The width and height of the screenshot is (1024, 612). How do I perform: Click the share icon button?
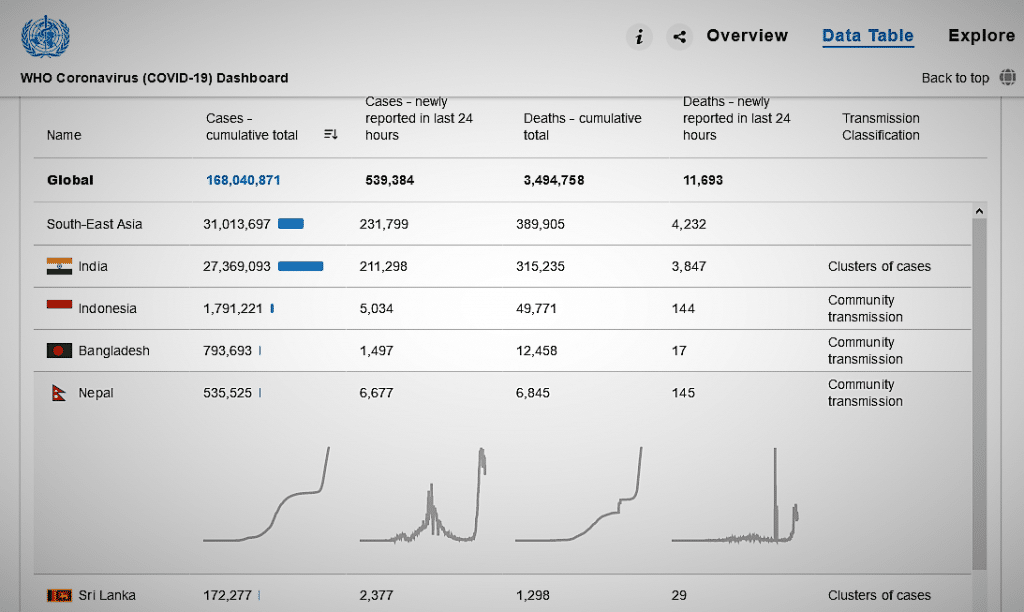point(679,37)
